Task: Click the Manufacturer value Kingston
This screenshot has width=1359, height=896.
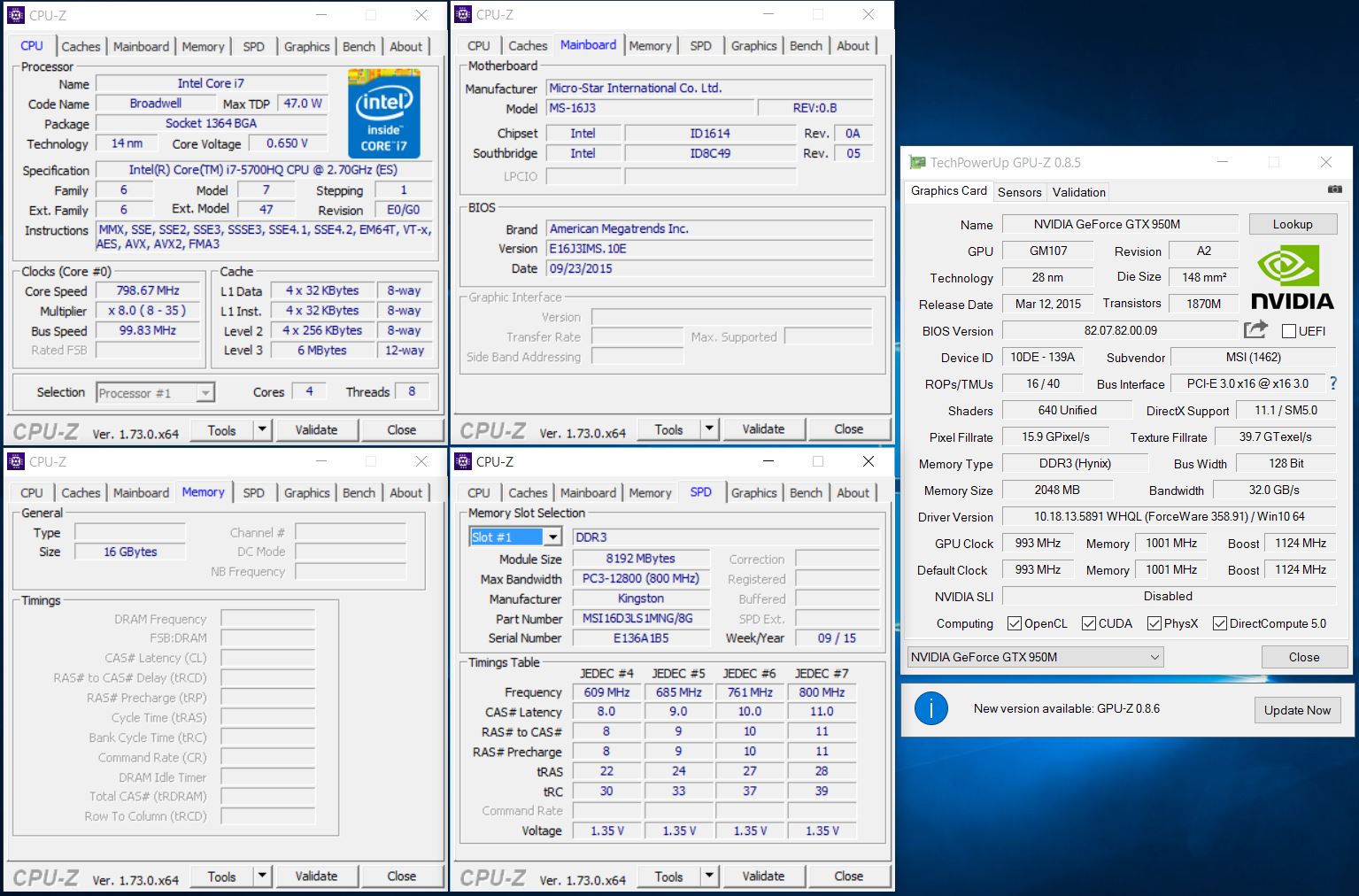Action: click(x=641, y=599)
